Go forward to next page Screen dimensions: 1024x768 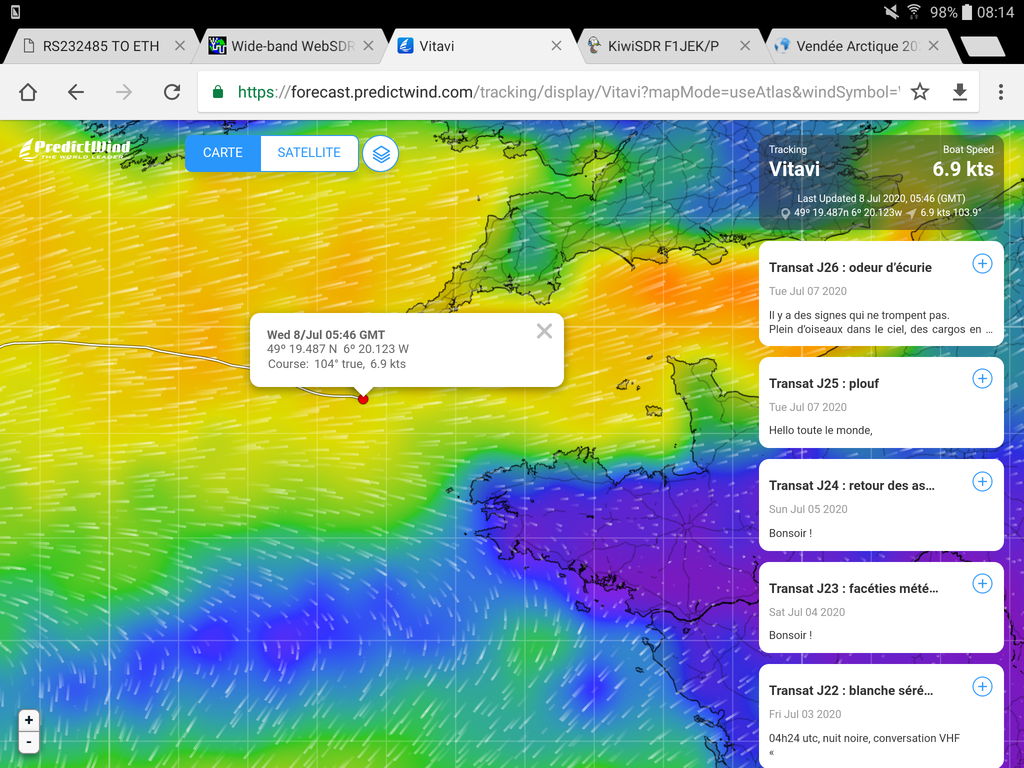point(123,92)
